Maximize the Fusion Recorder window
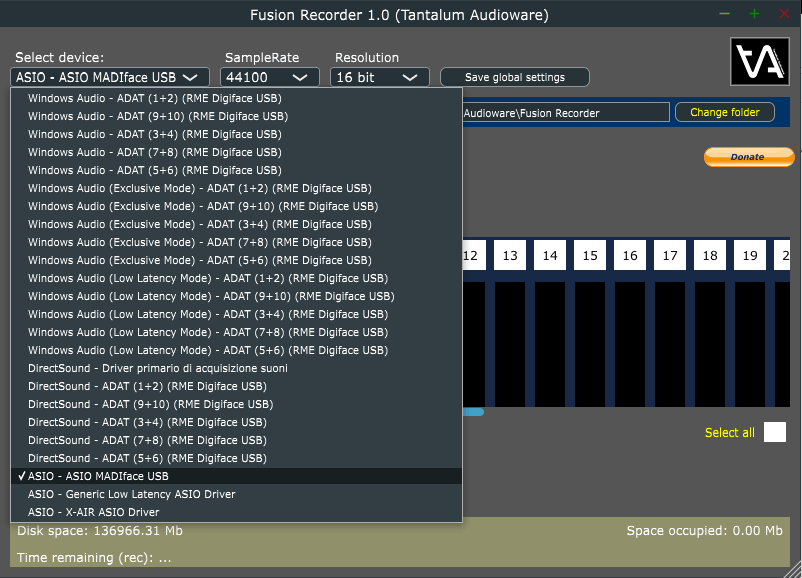Viewport: 802px width, 578px height. click(x=754, y=14)
